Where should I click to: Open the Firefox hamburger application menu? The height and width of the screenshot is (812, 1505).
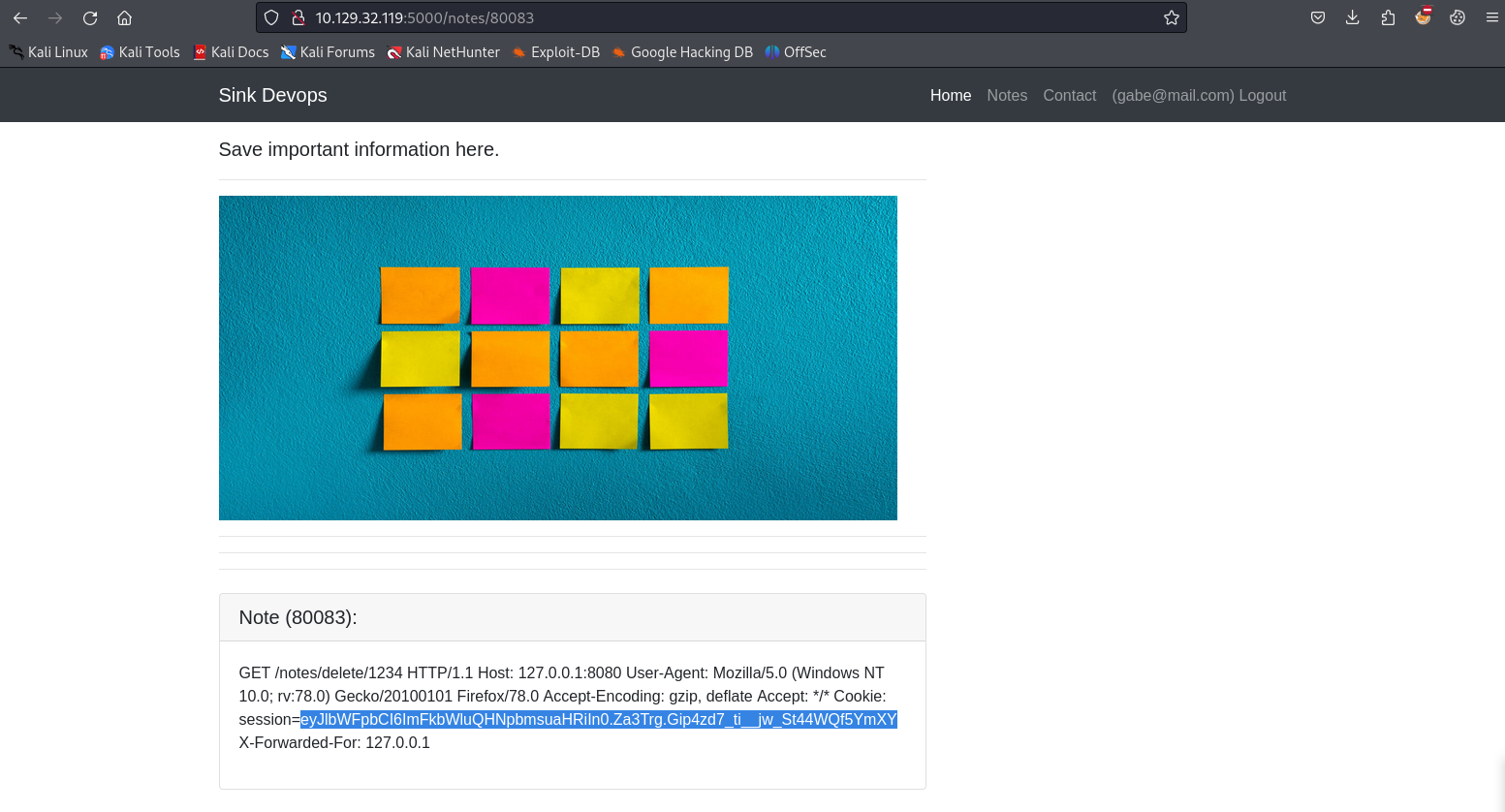click(1492, 17)
